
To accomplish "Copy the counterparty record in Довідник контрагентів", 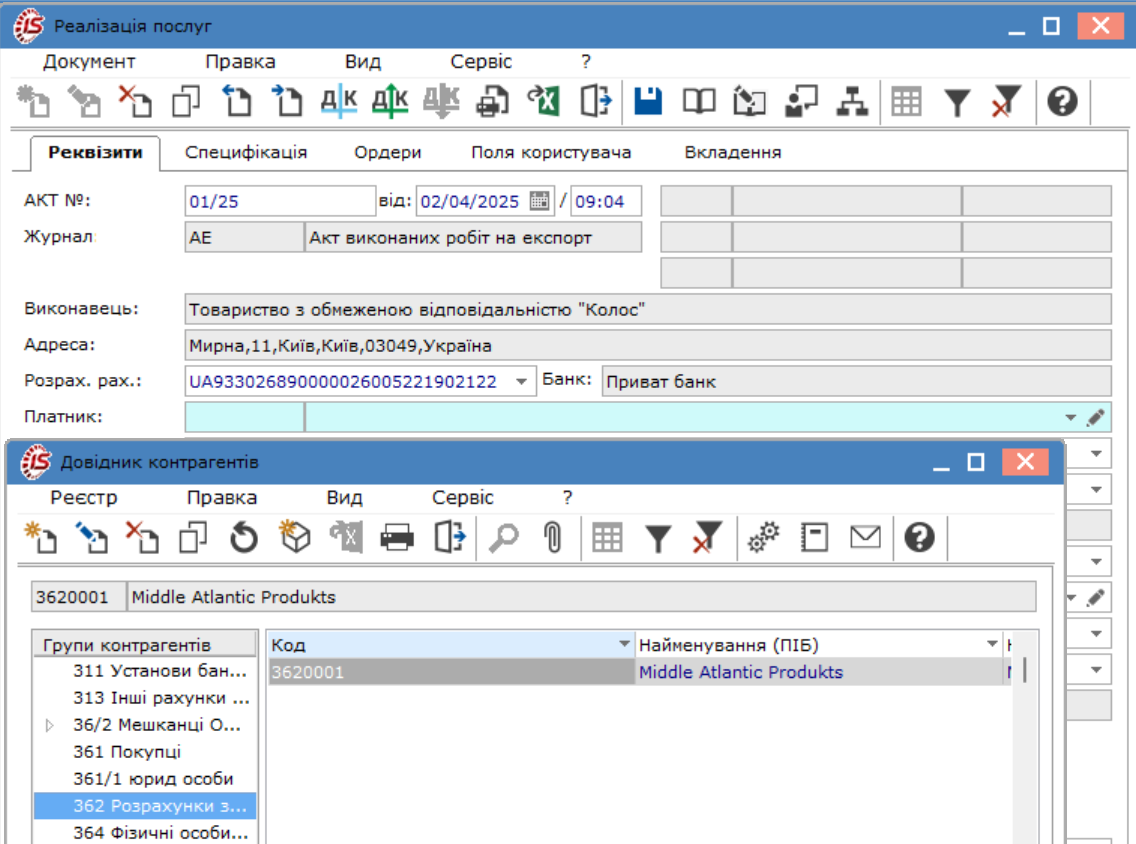I will (193, 538).
